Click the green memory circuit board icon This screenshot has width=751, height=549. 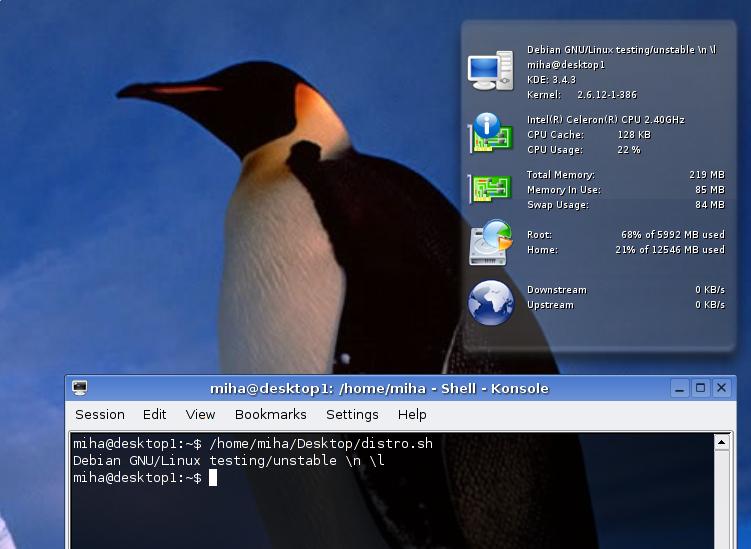pos(490,188)
